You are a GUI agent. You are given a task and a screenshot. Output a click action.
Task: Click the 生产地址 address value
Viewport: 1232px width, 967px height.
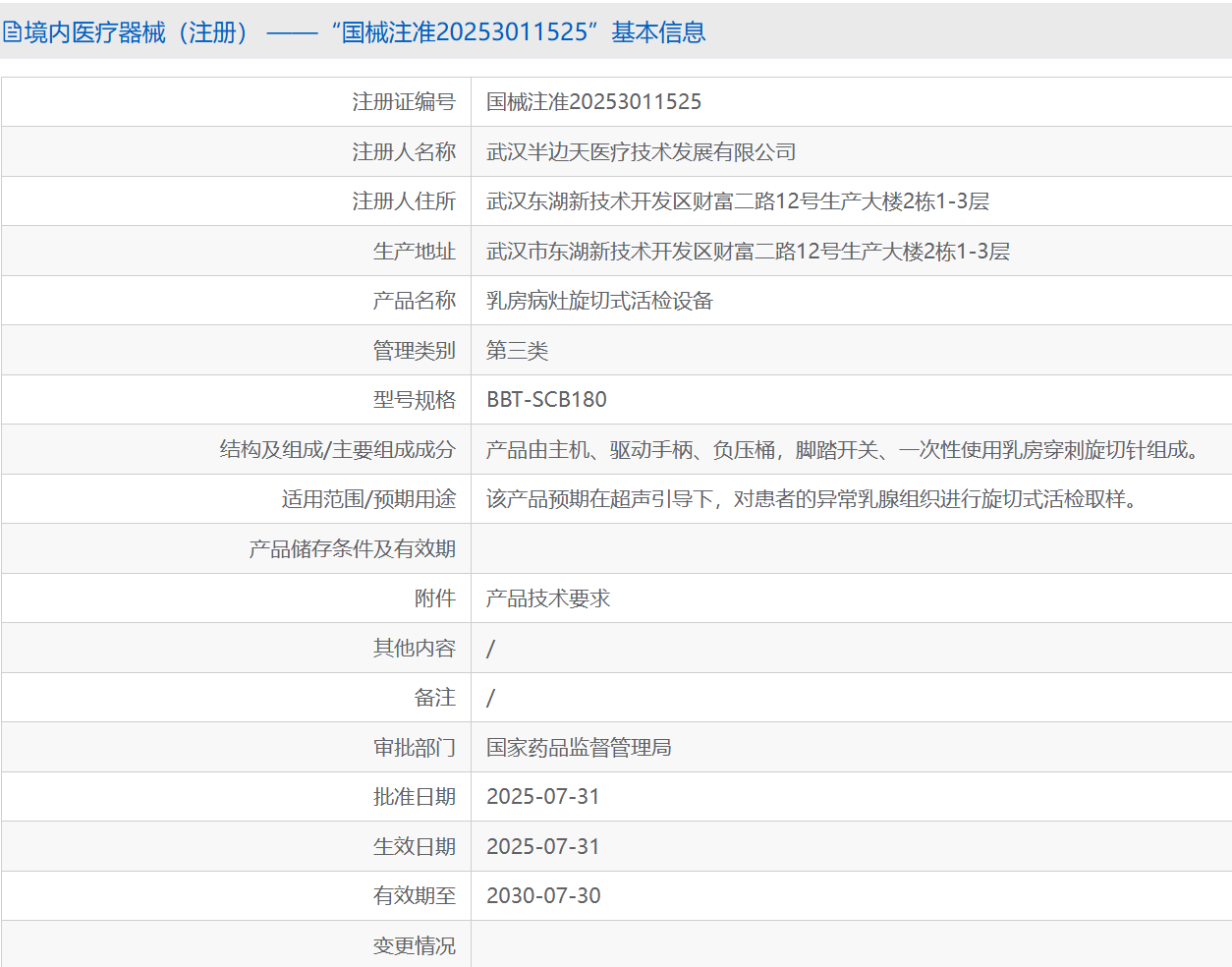pos(748,252)
